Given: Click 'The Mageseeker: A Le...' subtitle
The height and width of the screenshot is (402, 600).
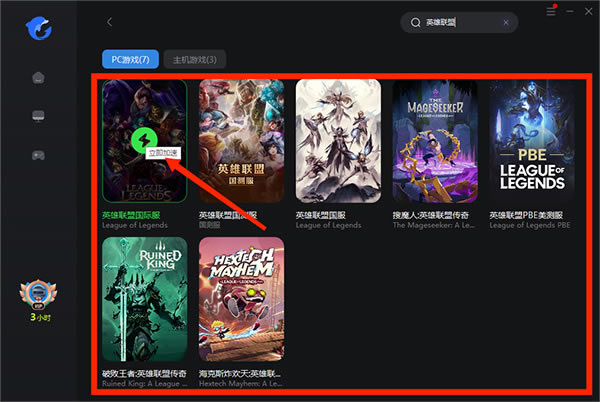Looking at the screenshot, I should (434, 225).
